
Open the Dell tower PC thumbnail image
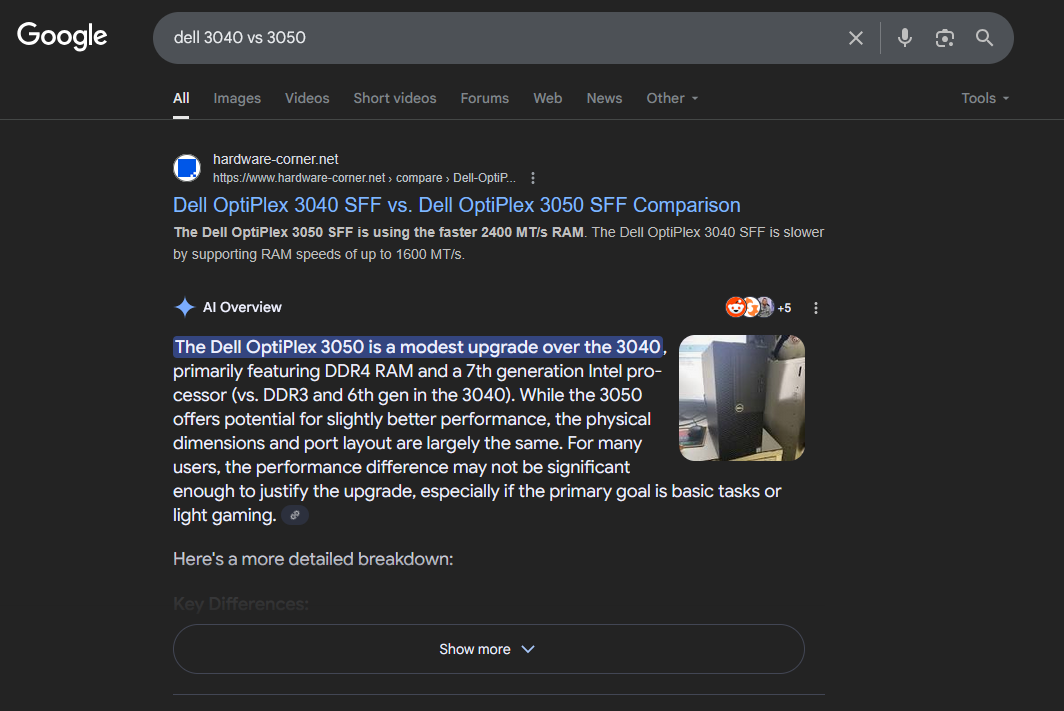click(742, 398)
